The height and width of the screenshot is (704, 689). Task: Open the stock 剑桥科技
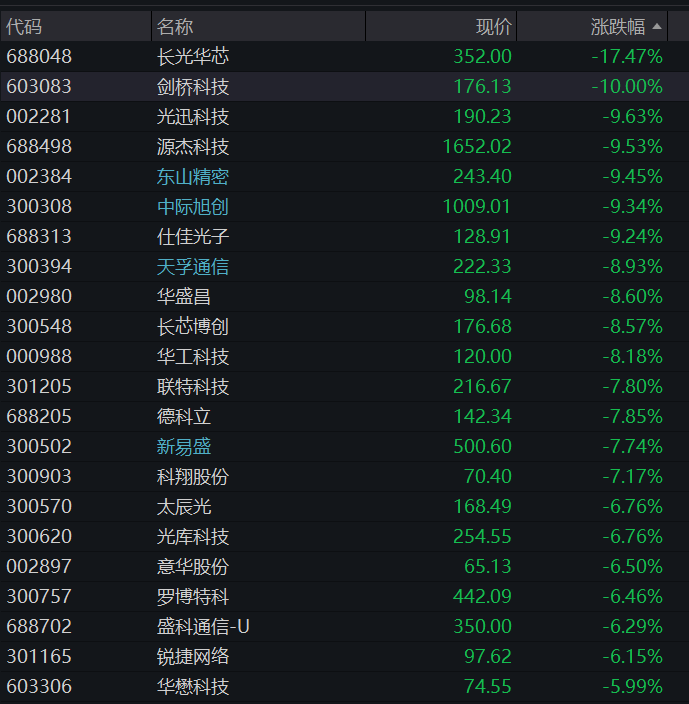(193, 87)
